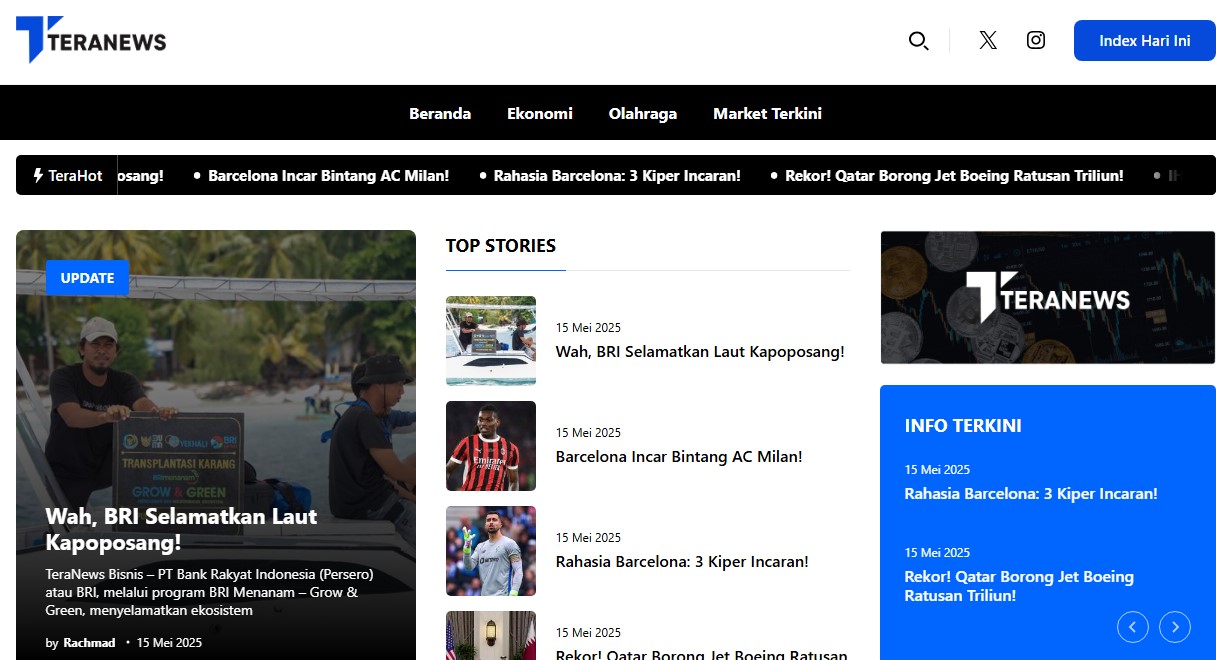Viewport: 1216px width, 660px height.
Task: Open Info Terkini link Rekor! Qatar Borong Jet Boeing
Action: pyautogui.click(x=1019, y=586)
